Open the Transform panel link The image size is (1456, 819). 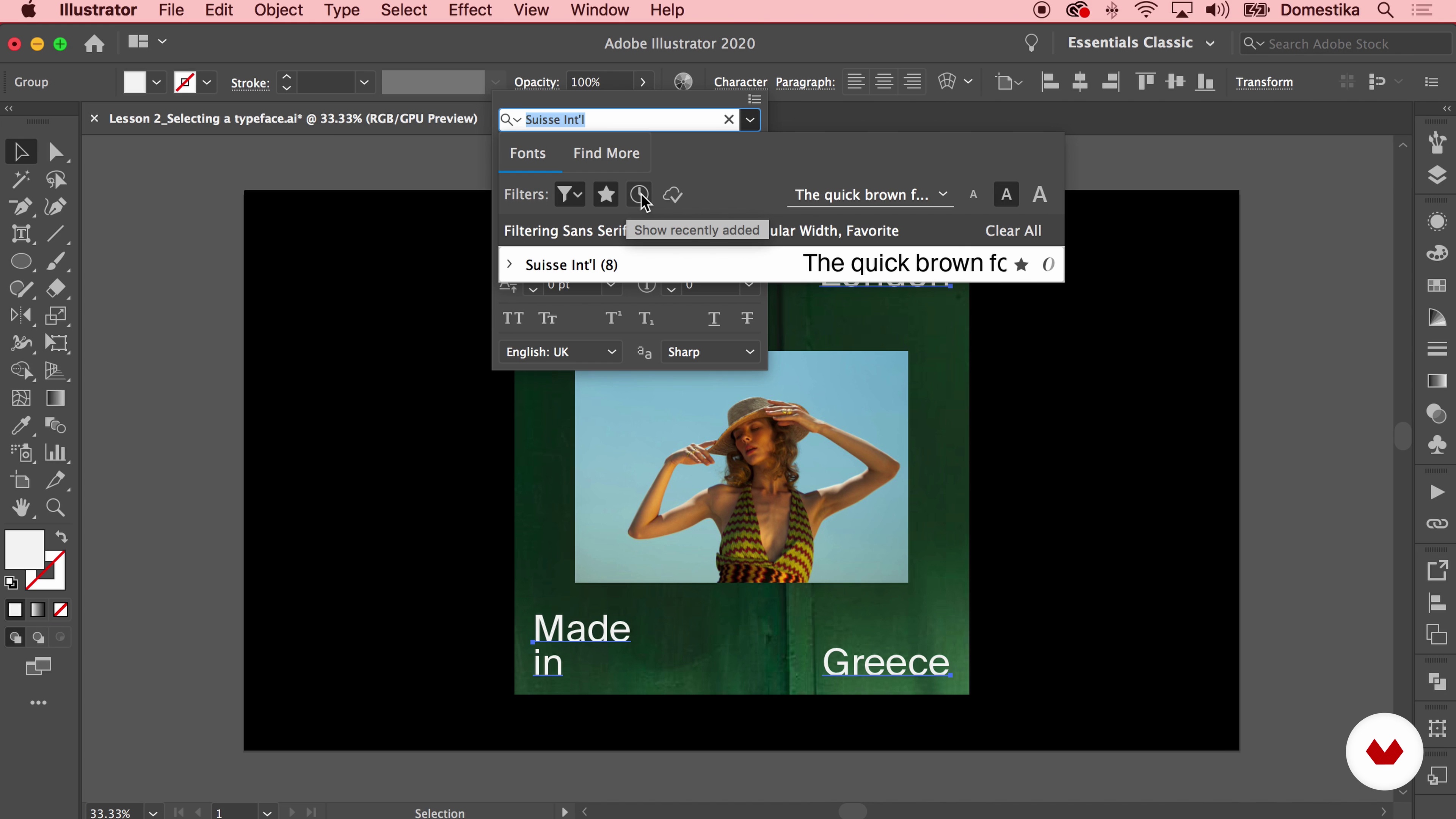pyautogui.click(x=1264, y=83)
